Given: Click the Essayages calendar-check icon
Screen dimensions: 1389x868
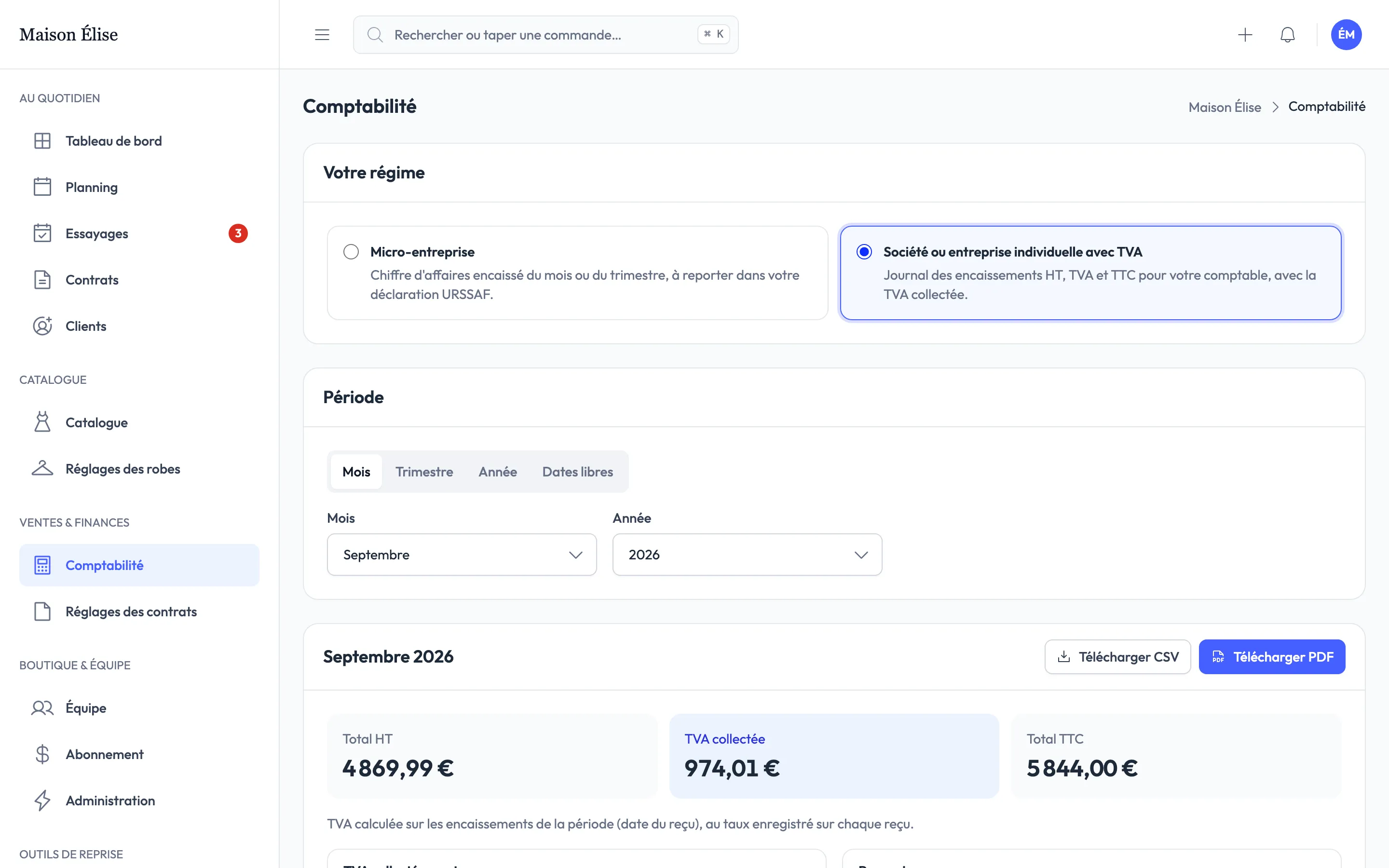Looking at the screenshot, I should click(42, 233).
